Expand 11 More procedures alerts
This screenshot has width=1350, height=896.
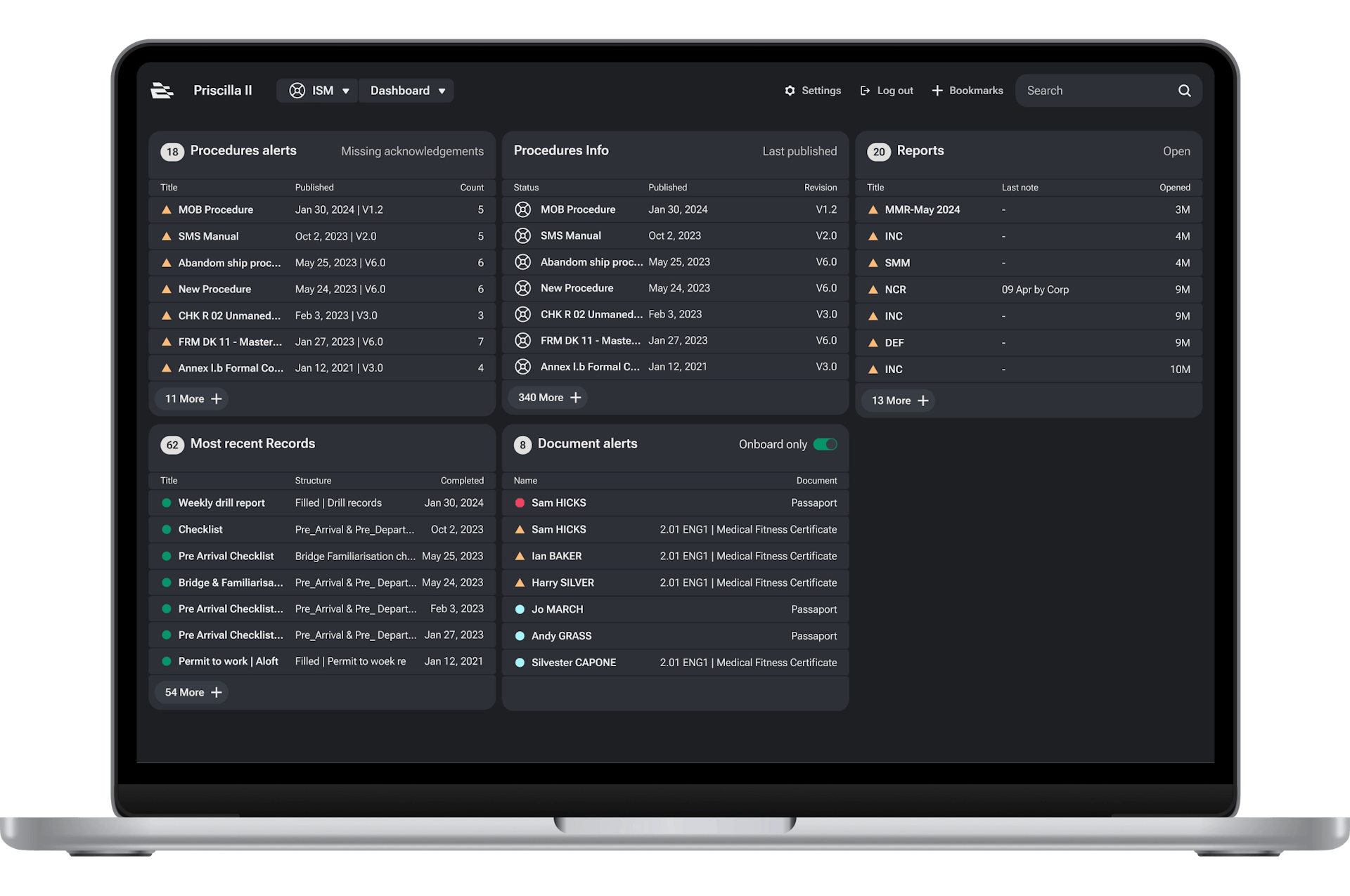coord(193,399)
